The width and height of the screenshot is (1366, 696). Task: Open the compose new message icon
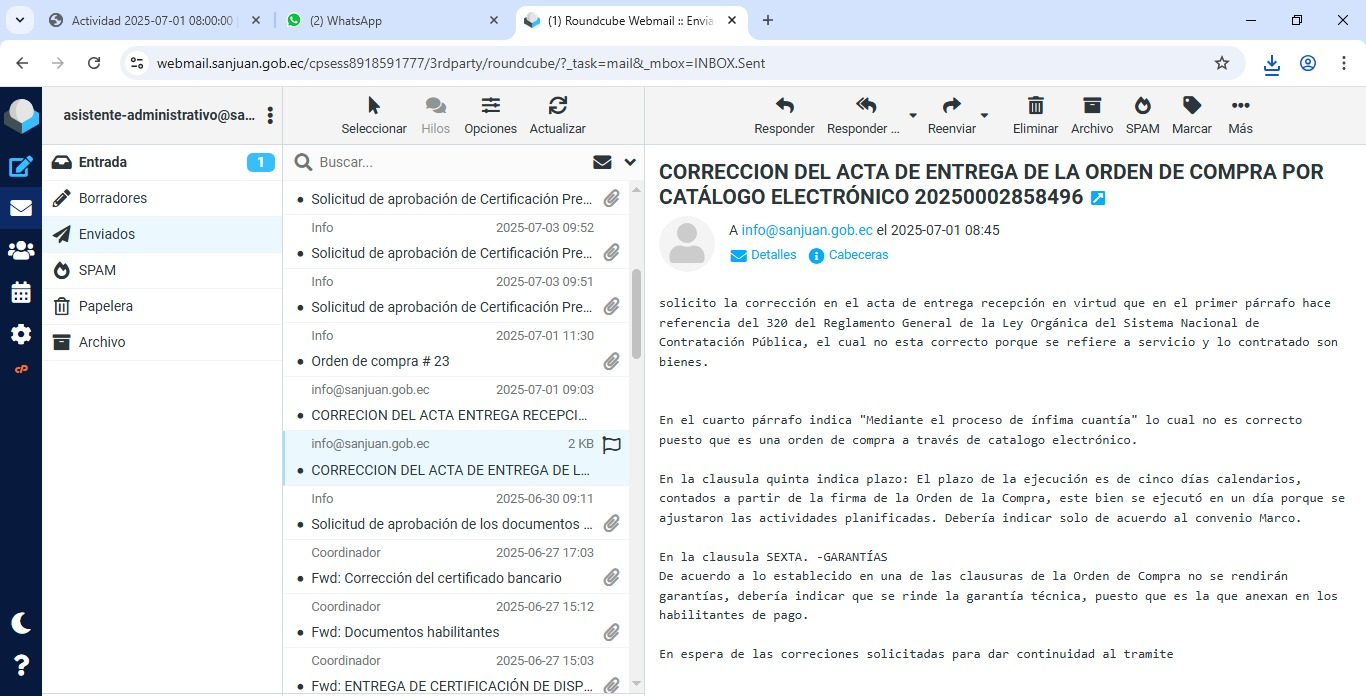[x=20, y=167]
